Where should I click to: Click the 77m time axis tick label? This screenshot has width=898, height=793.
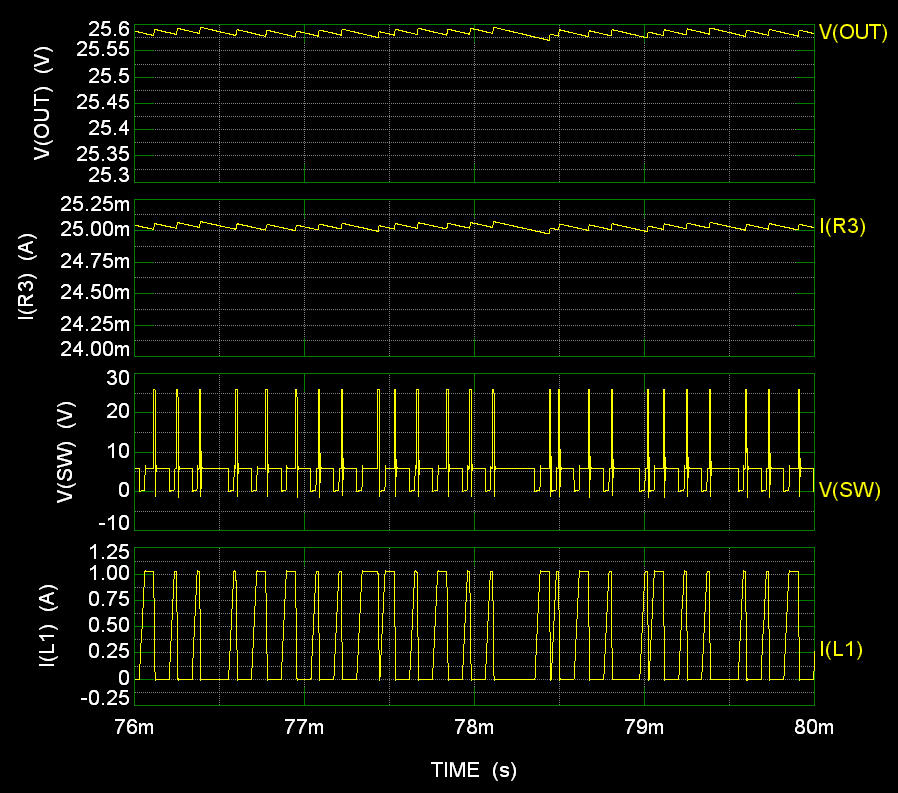tap(304, 725)
